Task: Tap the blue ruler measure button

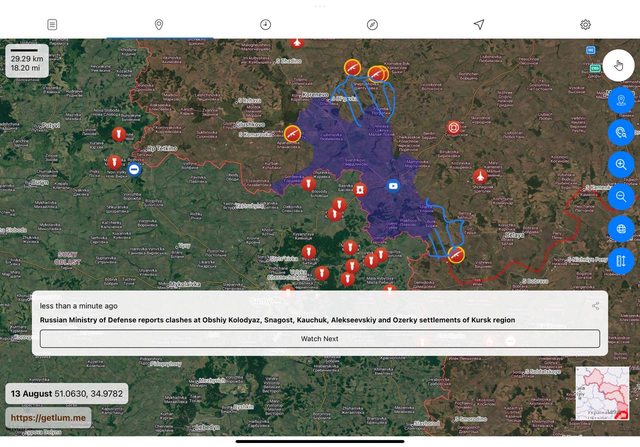Action: click(621, 262)
